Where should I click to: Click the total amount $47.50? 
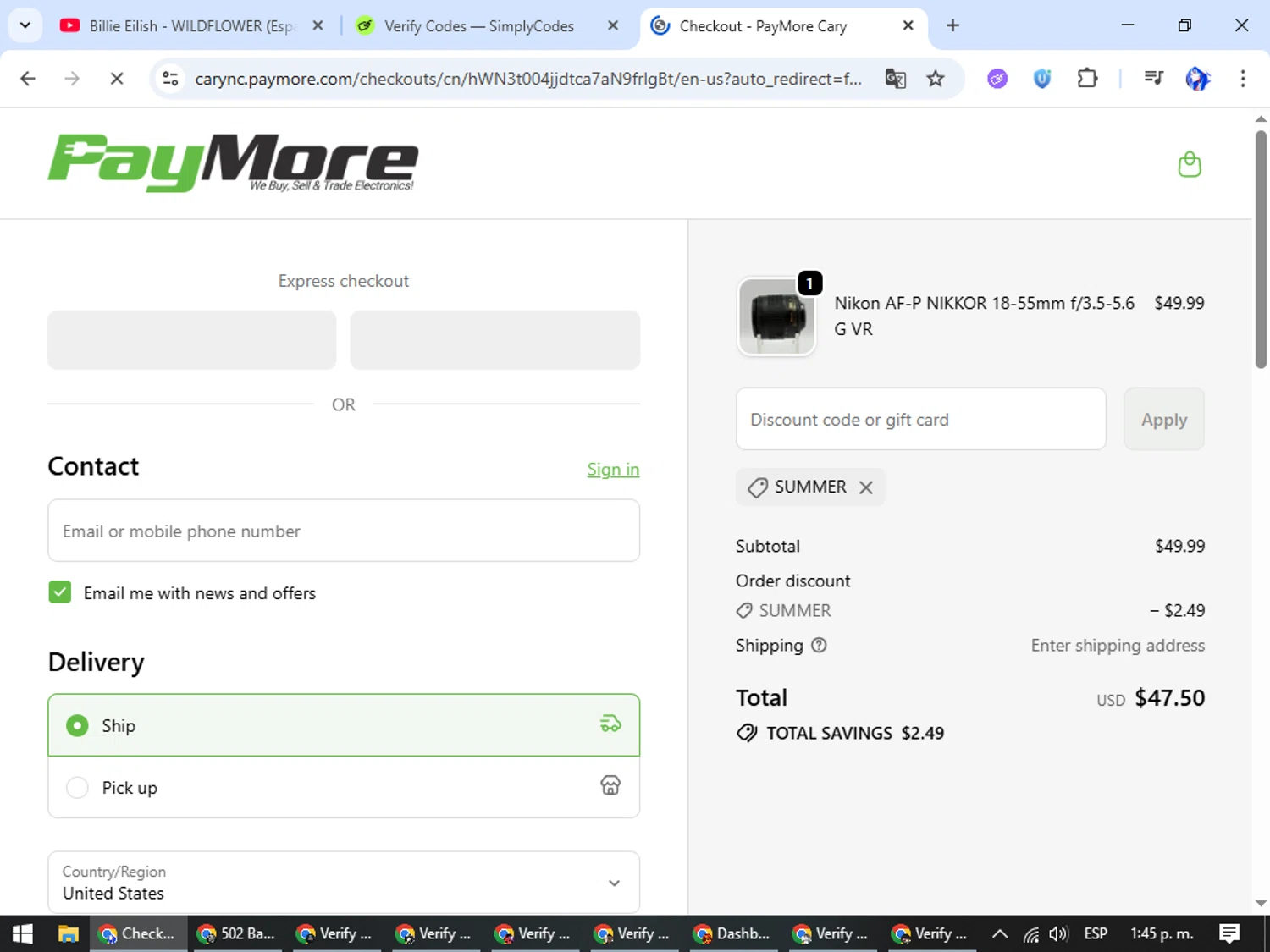[1169, 698]
